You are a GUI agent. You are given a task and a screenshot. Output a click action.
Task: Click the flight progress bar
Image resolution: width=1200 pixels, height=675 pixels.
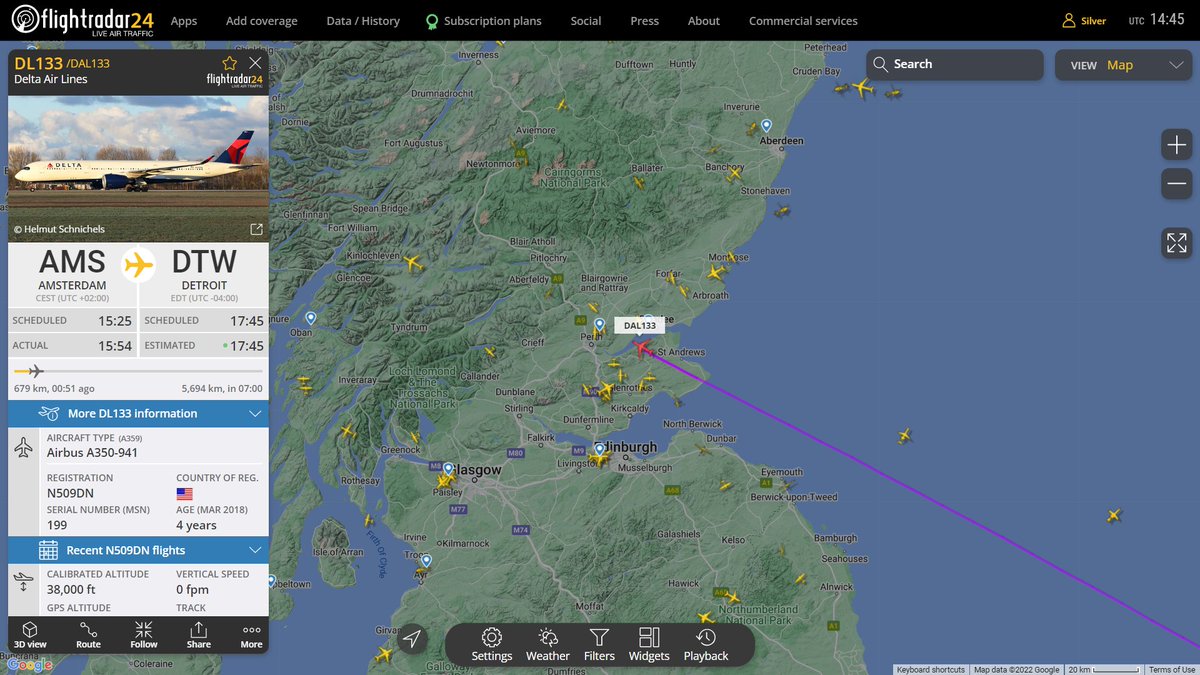(138, 372)
